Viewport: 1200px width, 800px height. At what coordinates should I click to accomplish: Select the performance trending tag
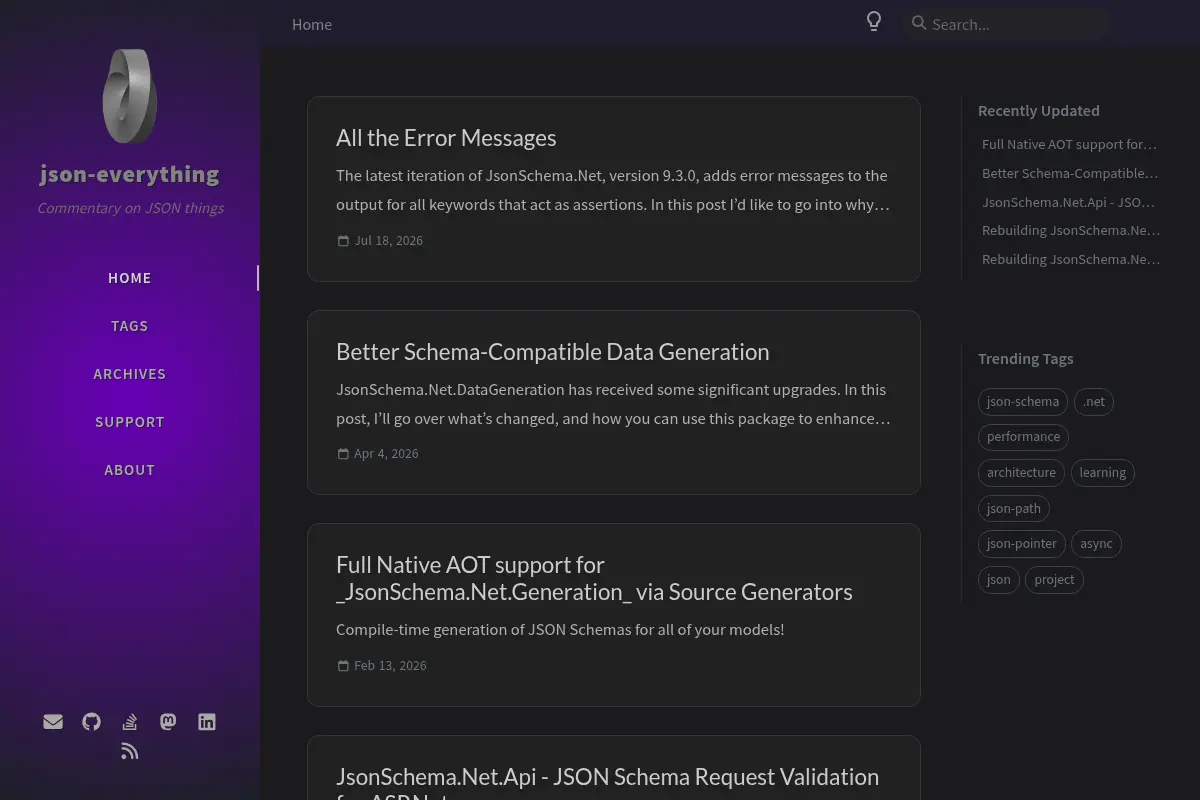[x=1023, y=437]
